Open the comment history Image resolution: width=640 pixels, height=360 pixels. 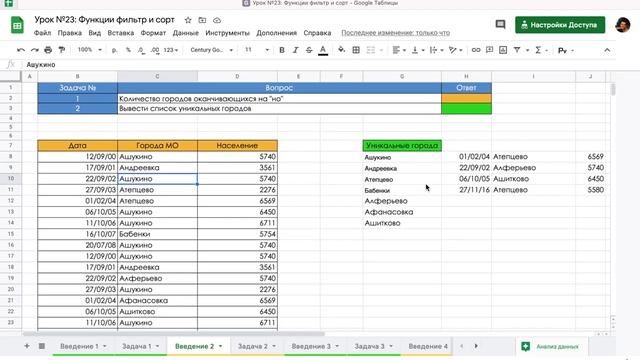coord(500,24)
